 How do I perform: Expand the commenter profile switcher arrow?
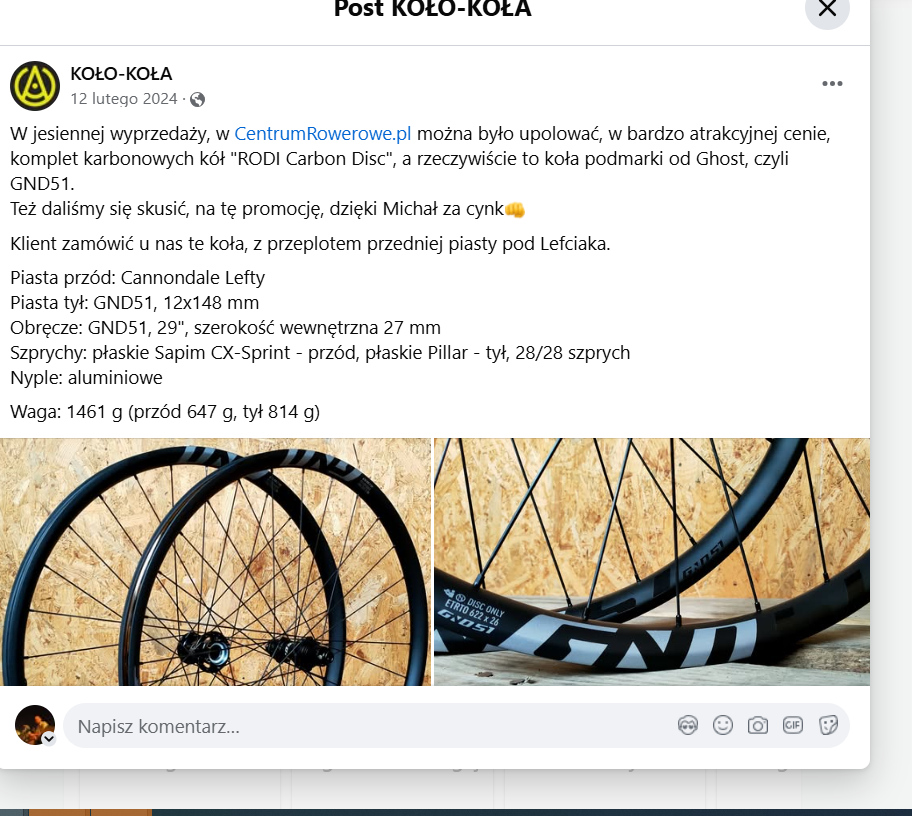point(49,739)
